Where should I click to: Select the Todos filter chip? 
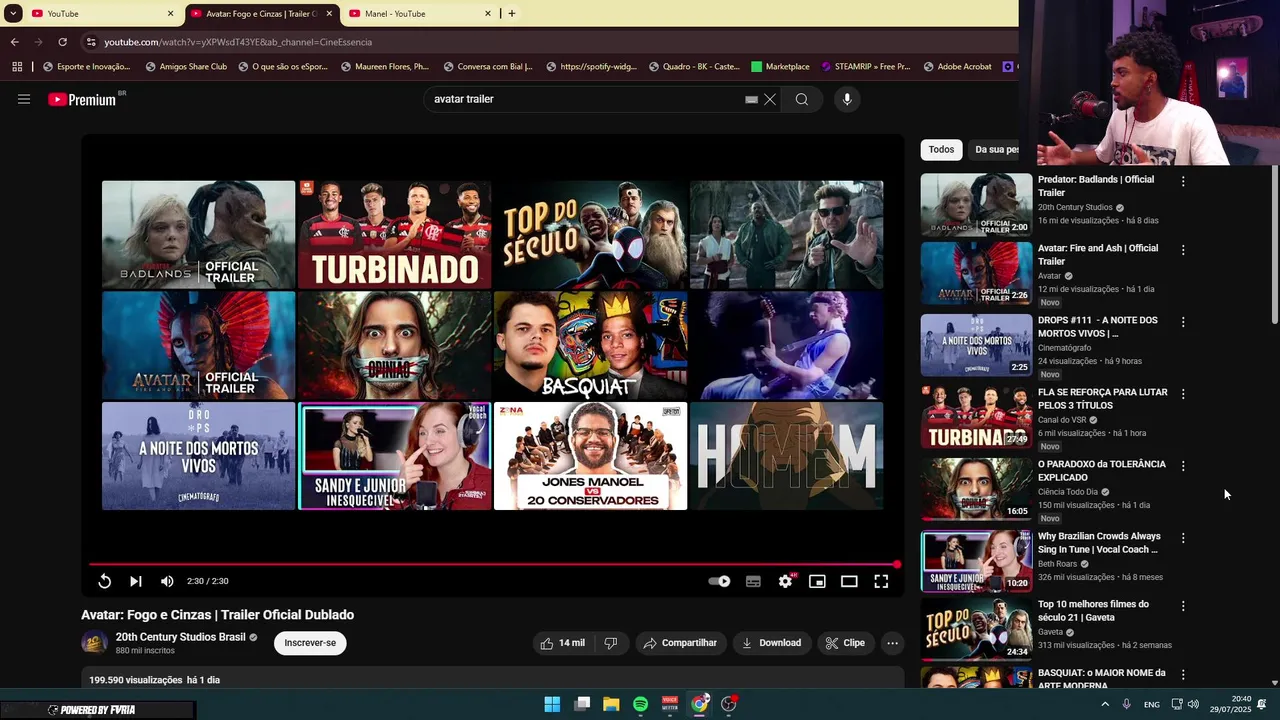tap(941, 149)
